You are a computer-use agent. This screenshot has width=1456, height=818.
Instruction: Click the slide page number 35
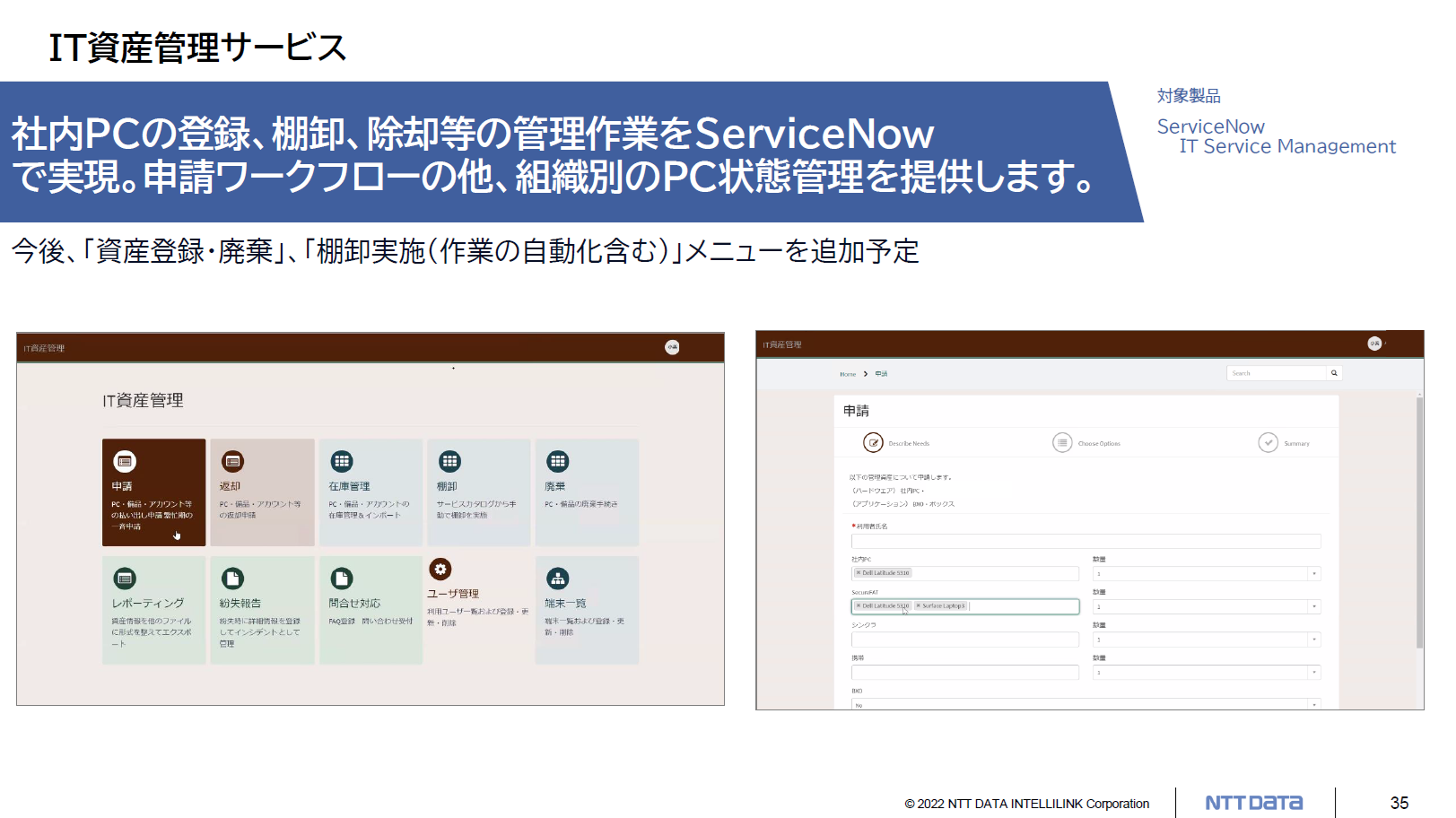tap(1399, 803)
